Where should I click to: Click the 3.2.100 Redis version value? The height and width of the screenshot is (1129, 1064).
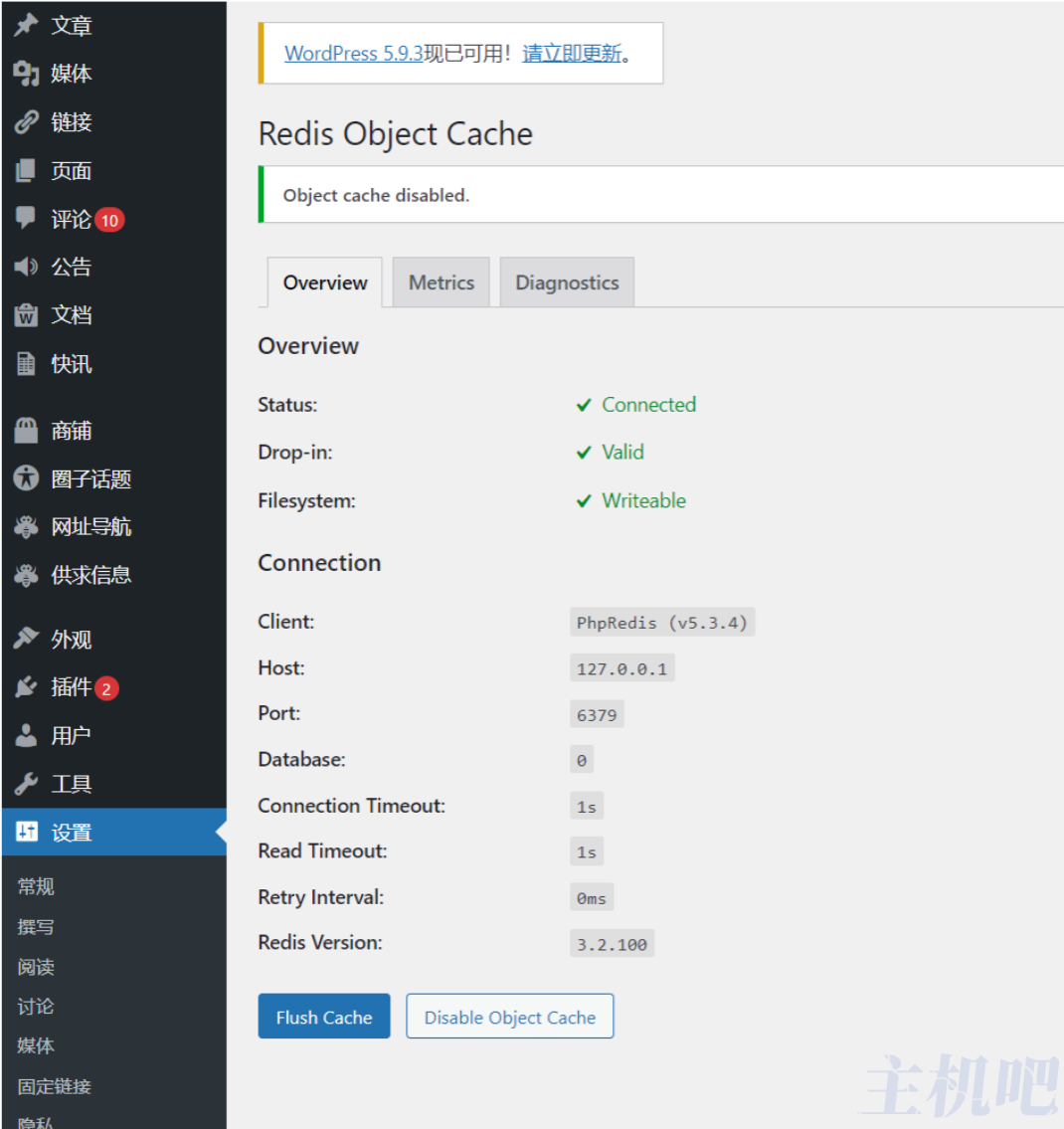[x=612, y=943]
